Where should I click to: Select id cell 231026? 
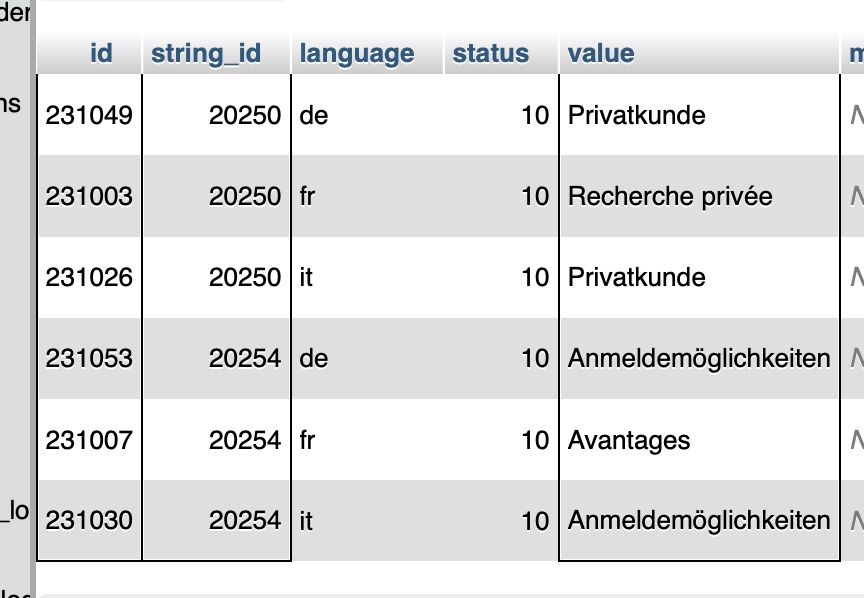[89, 277]
